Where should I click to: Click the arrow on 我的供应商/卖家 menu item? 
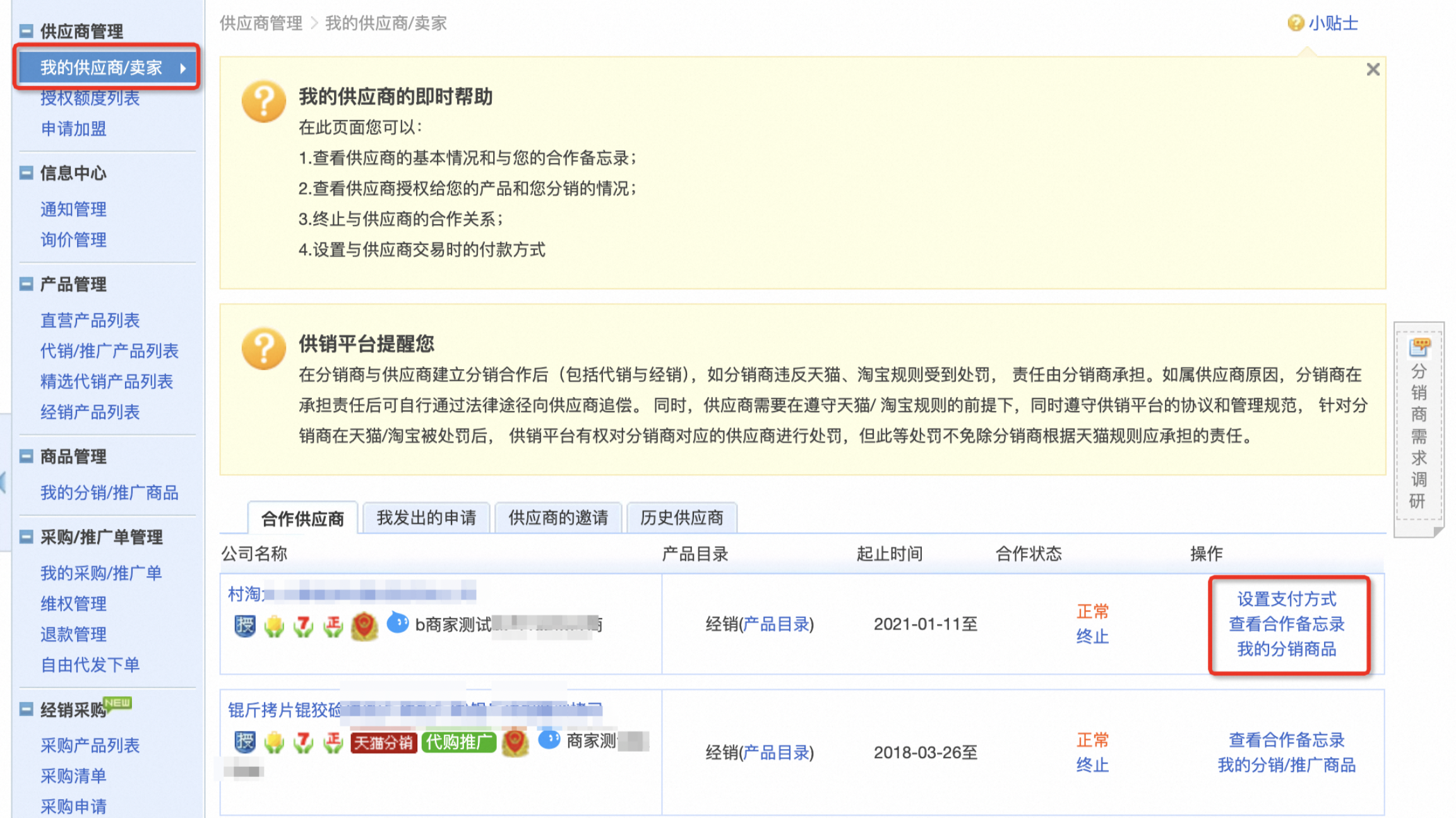point(183,68)
